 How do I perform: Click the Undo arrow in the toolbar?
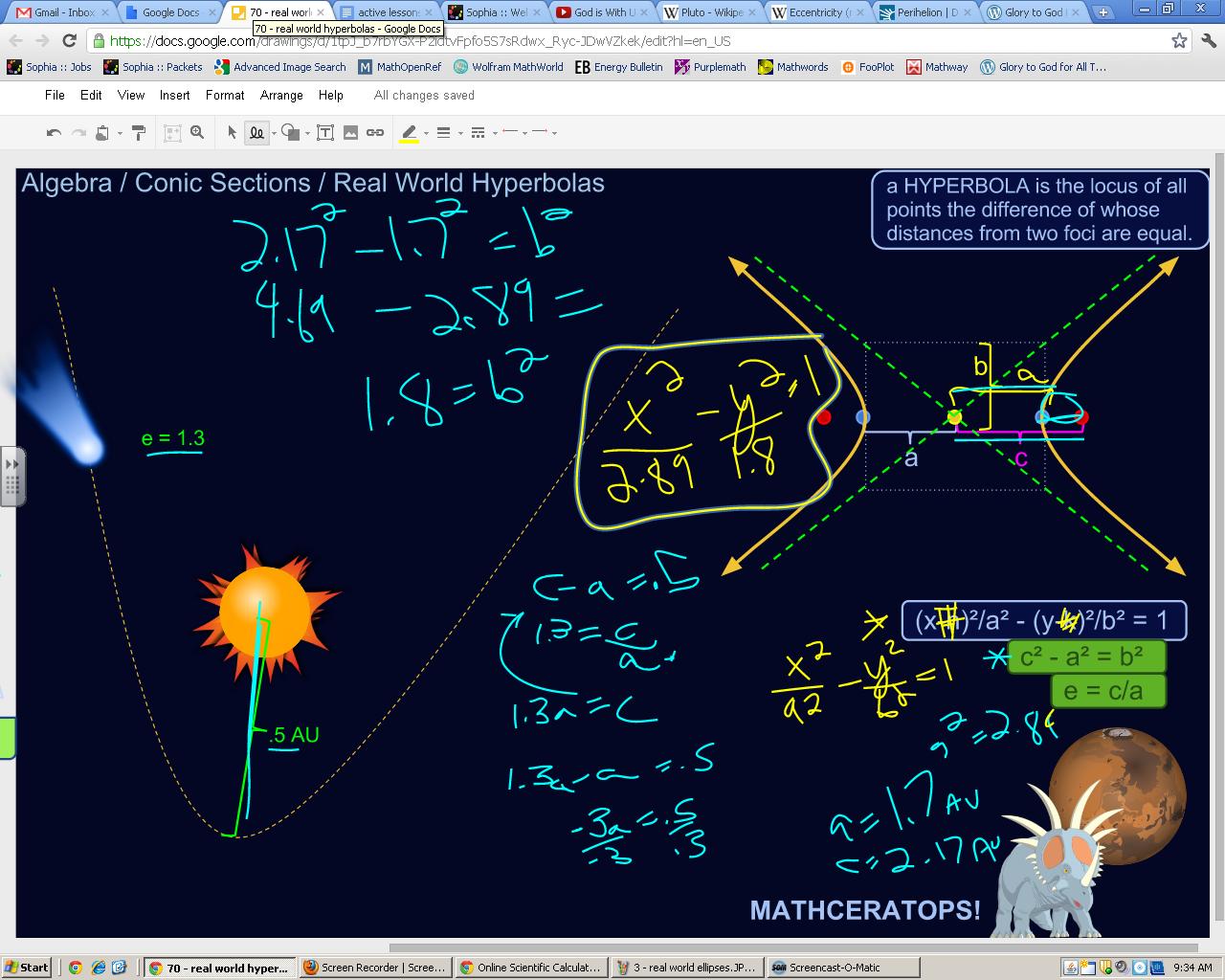click(x=55, y=133)
